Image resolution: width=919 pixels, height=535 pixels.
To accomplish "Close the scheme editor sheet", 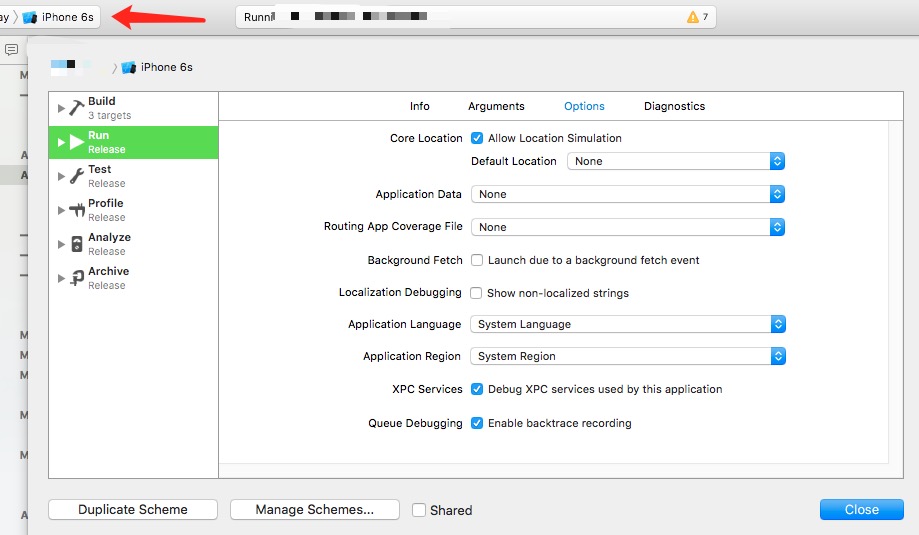I will click(862, 510).
